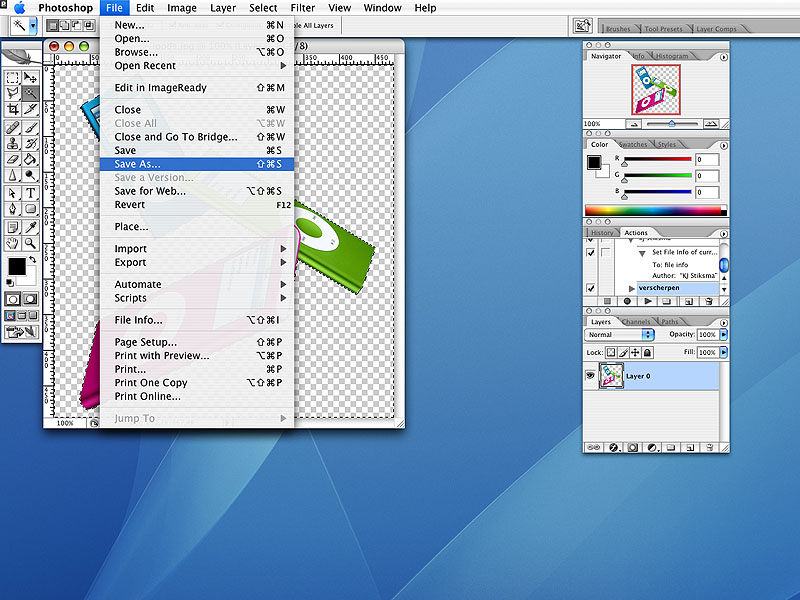Open the Opacity slider arrow
Viewport: 800px width, 600px height.
click(x=723, y=335)
